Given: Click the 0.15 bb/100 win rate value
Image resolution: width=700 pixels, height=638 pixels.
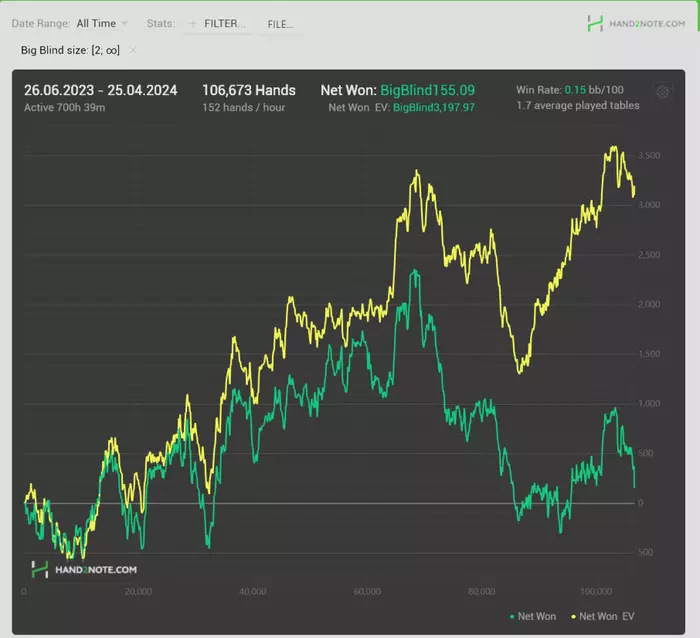Looking at the screenshot, I should (x=594, y=90).
